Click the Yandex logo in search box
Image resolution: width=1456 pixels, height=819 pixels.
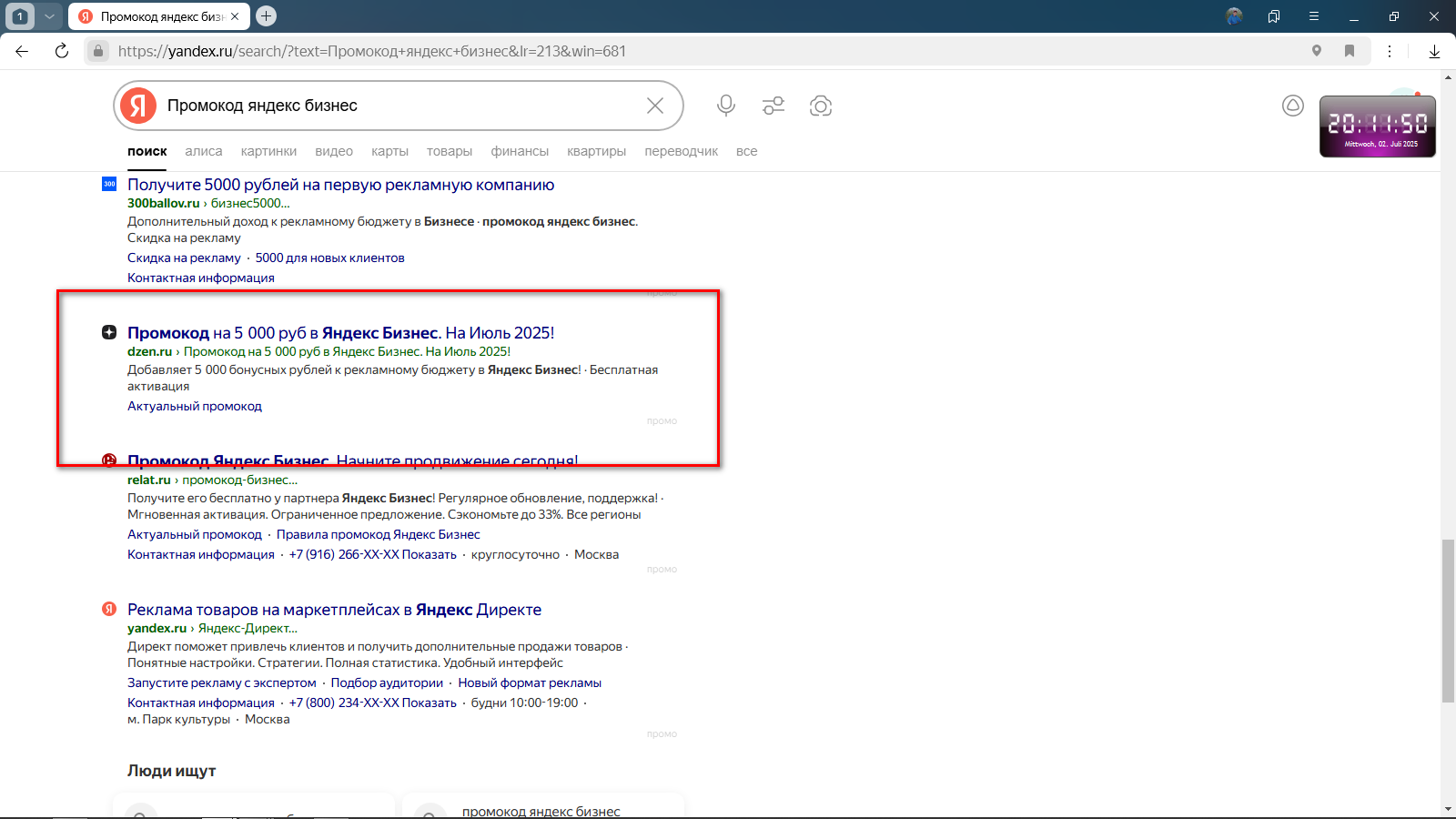[x=138, y=106]
